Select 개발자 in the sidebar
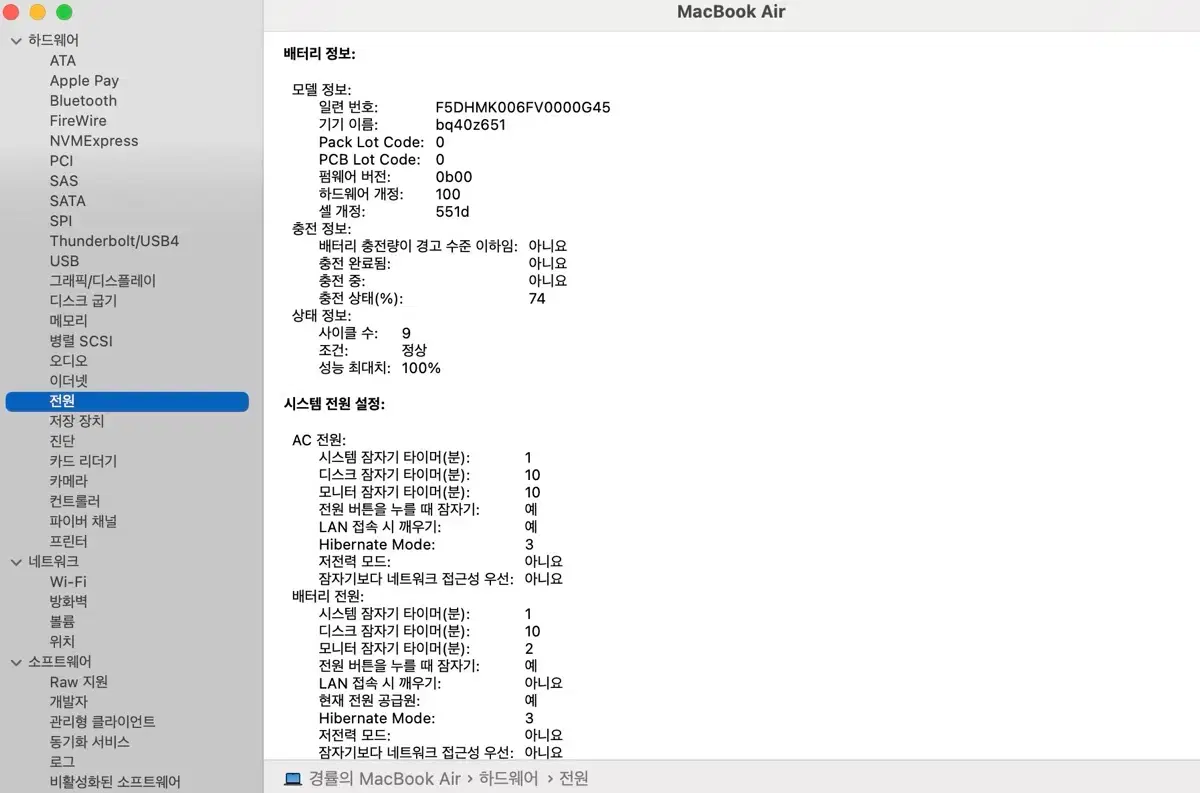 coord(69,702)
